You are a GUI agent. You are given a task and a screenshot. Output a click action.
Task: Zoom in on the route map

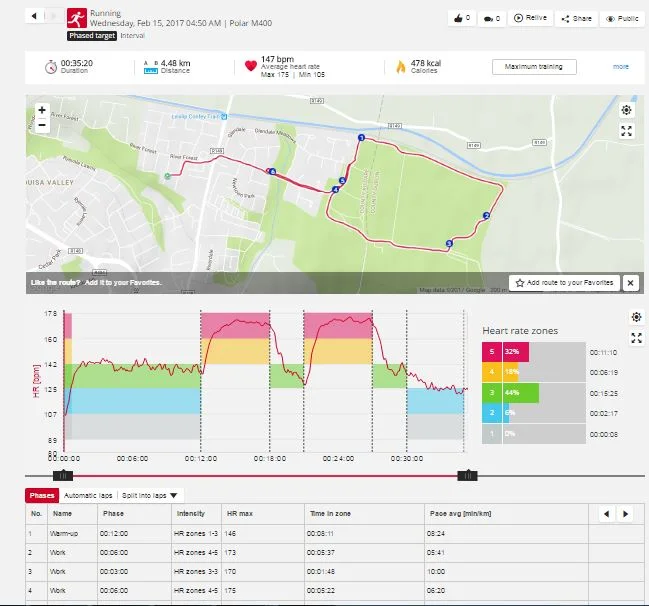click(x=42, y=111)
